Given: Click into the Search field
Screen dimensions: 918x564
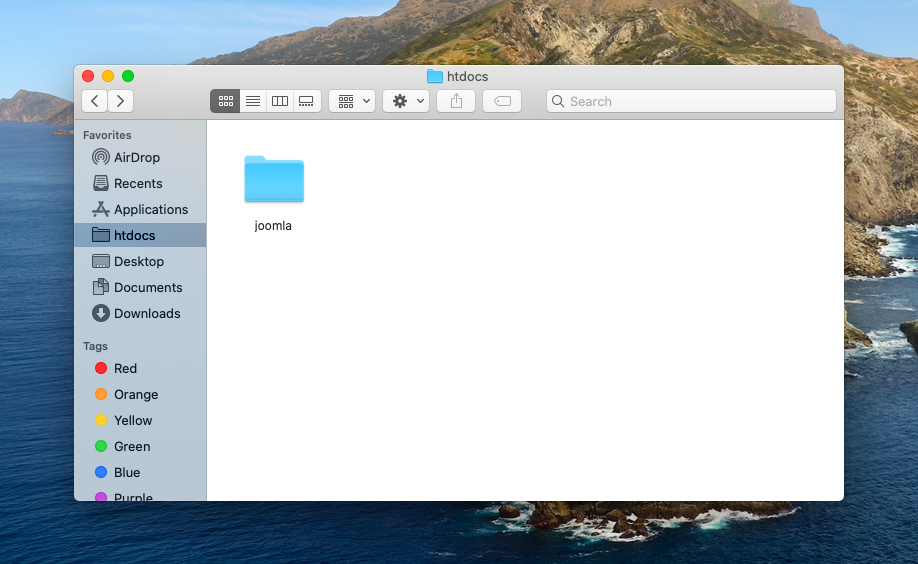Looking at the screenshot, I should point(691,101).
